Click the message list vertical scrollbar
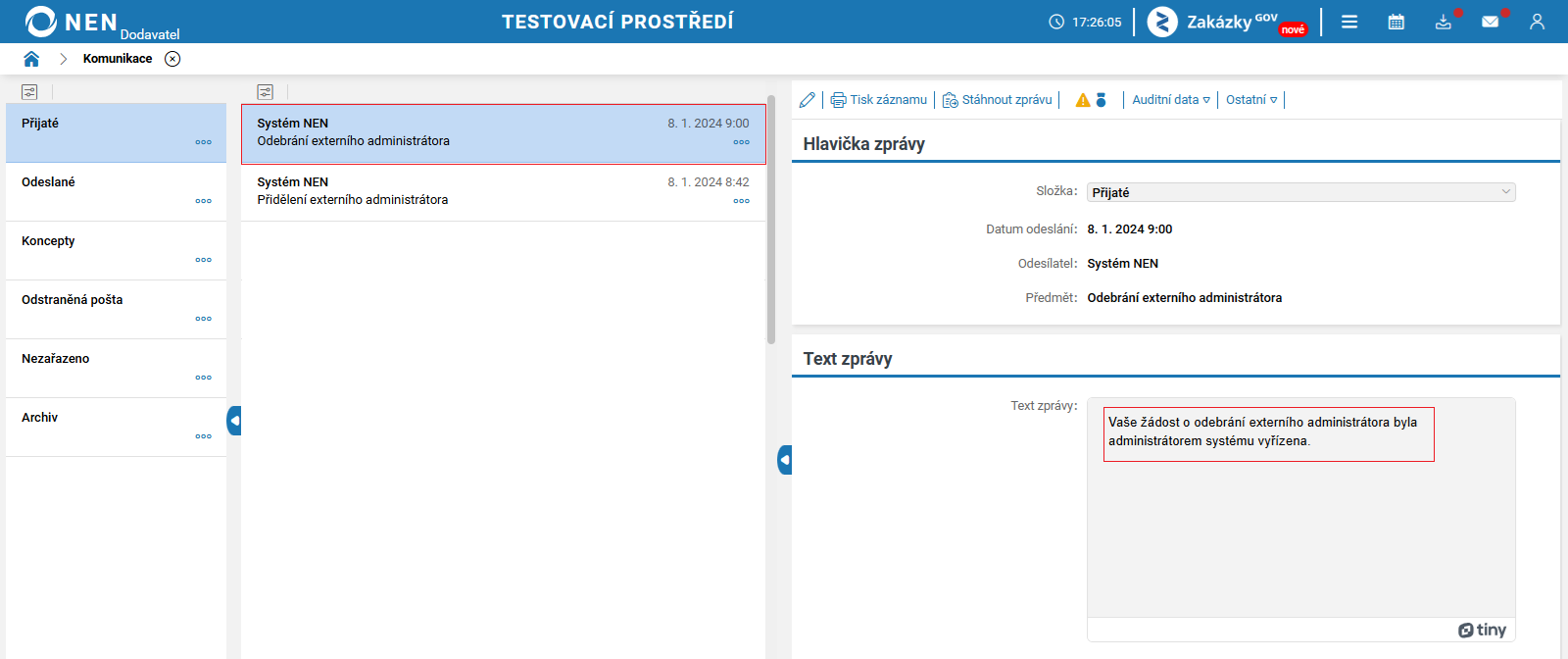 (771, 220)
